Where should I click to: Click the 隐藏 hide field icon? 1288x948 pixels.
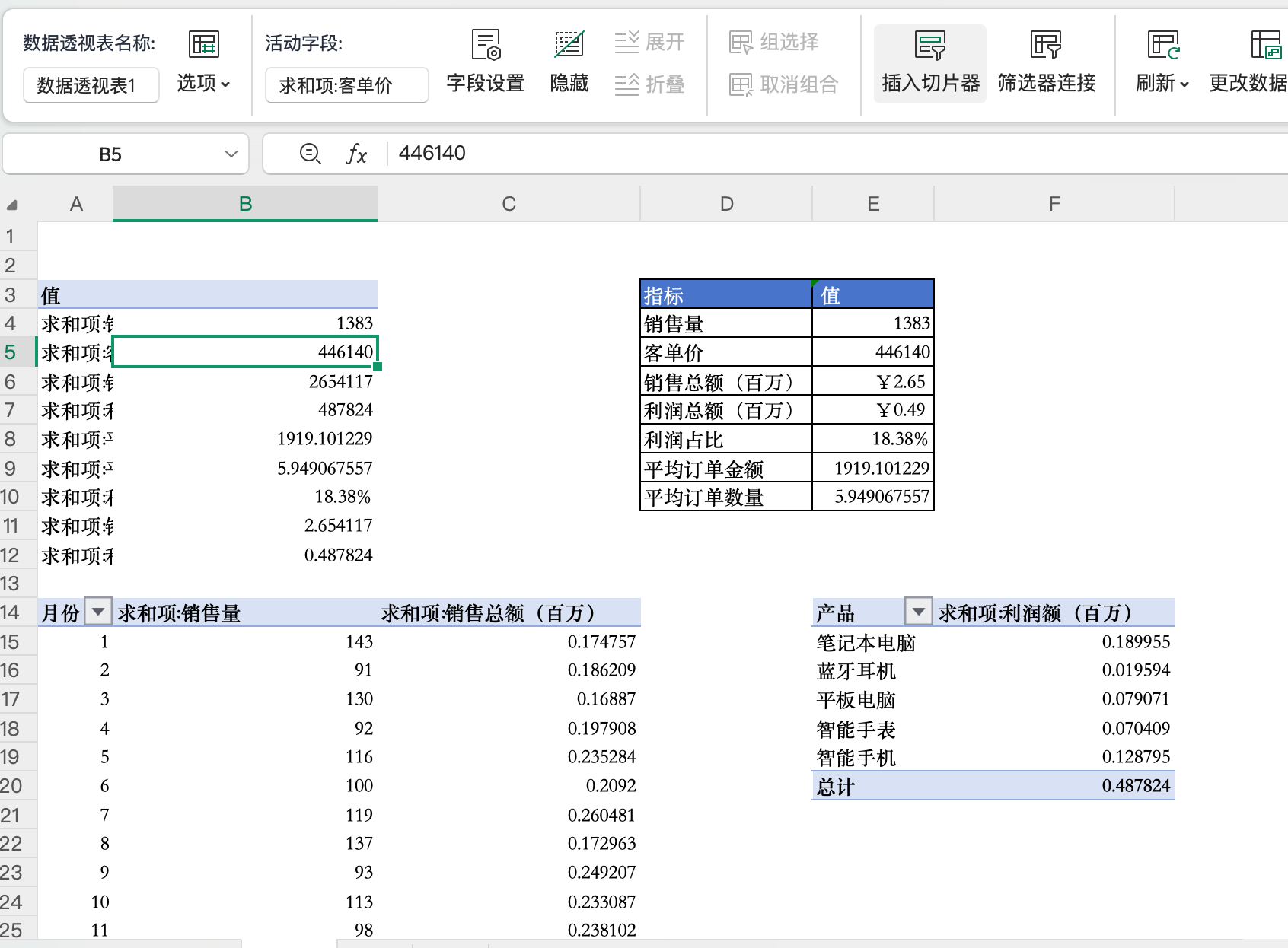pyautogui.click(x=569, y=44)
